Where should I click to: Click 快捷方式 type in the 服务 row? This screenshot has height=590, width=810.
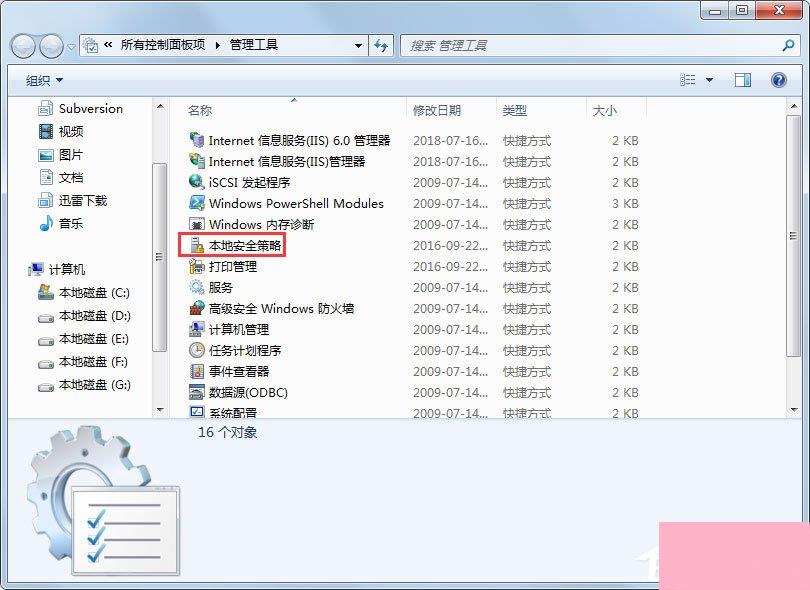click(x=527, y=288)
